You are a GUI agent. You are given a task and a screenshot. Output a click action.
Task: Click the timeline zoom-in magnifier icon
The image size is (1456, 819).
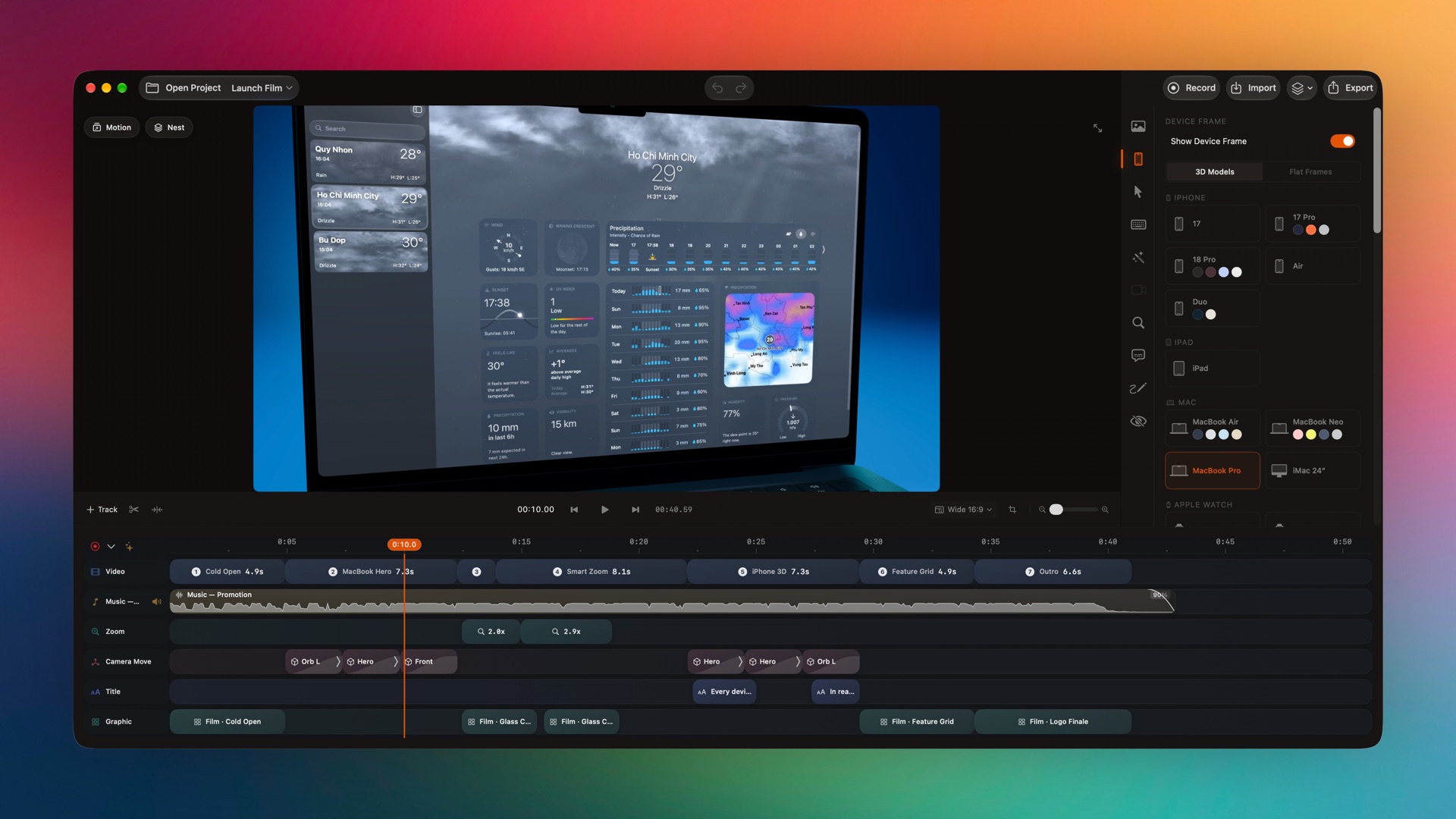pyautogui.click(x=1105, y=510)
